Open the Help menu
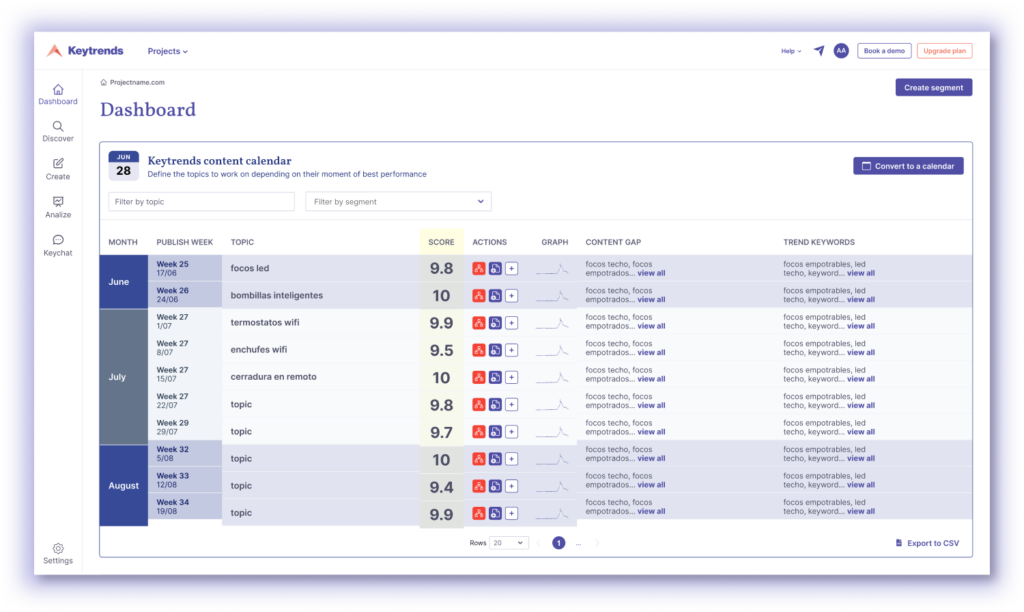This screenshot has width=1024, height=612. [789, 50]
